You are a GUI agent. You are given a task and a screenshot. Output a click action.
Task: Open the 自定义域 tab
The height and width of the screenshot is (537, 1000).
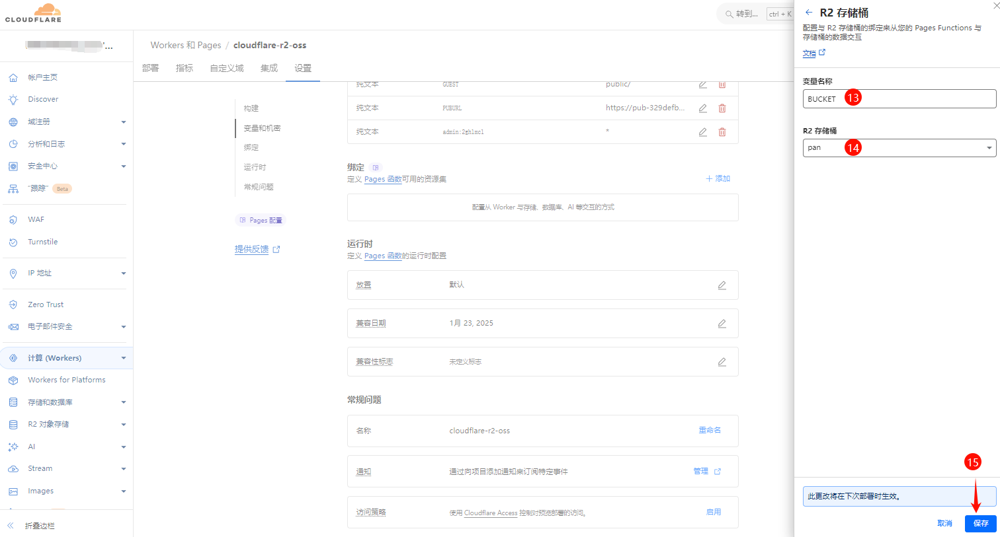point(226,68)
